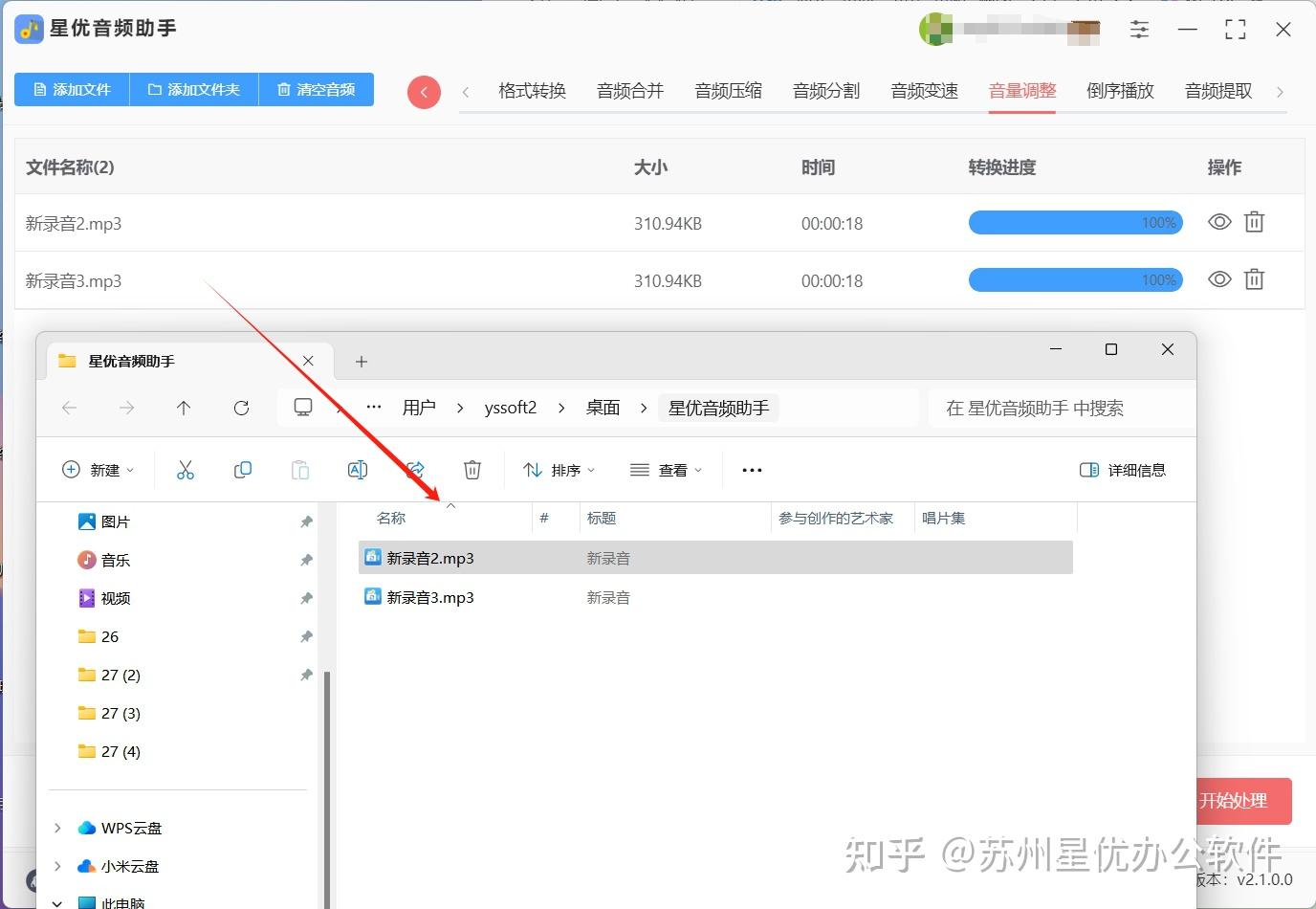Delete 新录音2.mp3 with trash icon
Image resolution: width=1316 pixels, height=909 pixels.
point(1254,222)
